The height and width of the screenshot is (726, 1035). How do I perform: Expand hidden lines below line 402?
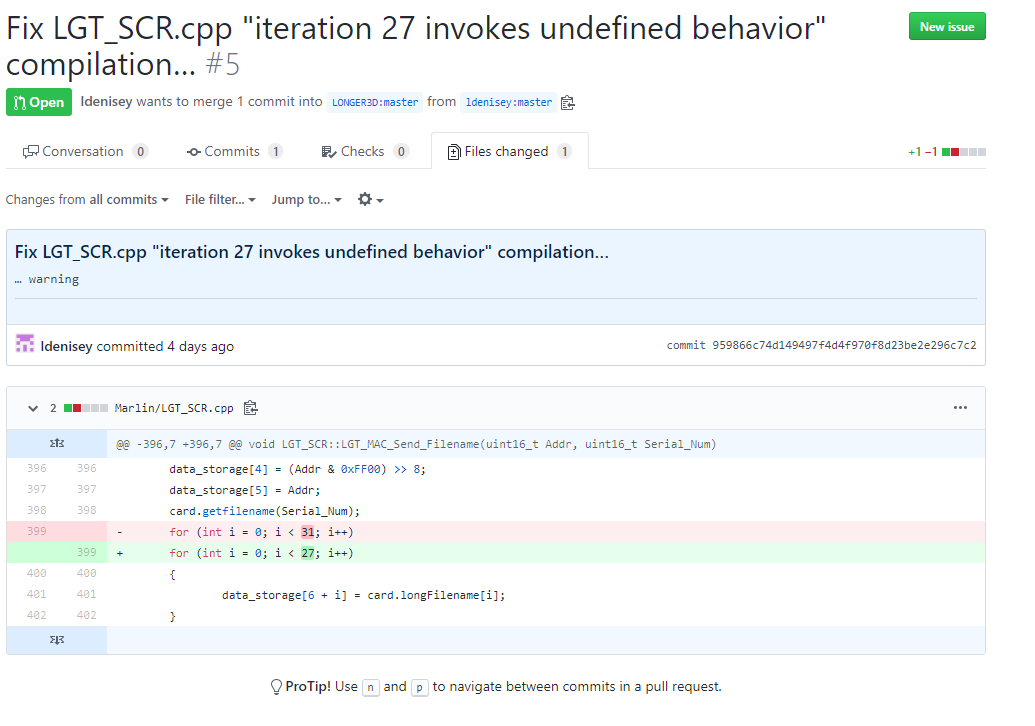[x=57, y=640]
